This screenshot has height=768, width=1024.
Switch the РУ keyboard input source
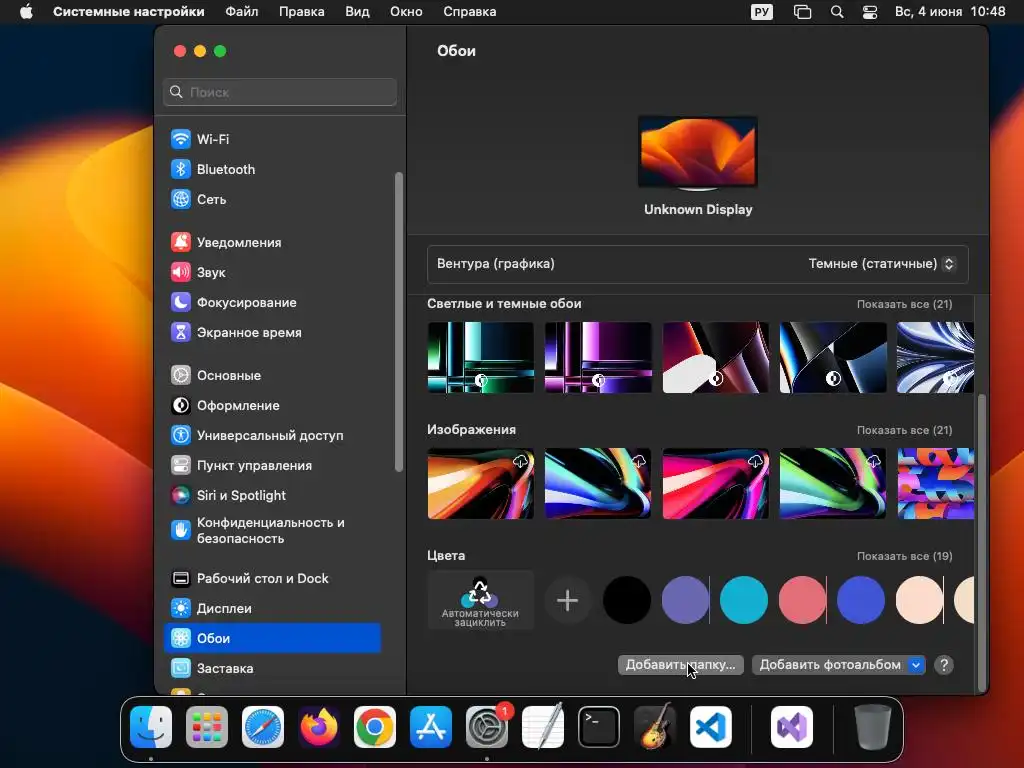(x=761, y=12)
